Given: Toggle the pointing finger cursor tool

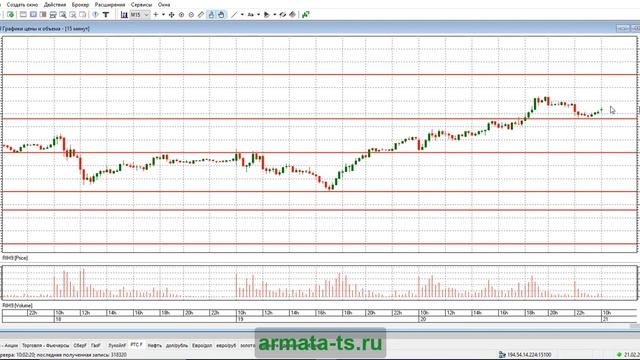Looking at the screenshot, I should coord(211,15).
